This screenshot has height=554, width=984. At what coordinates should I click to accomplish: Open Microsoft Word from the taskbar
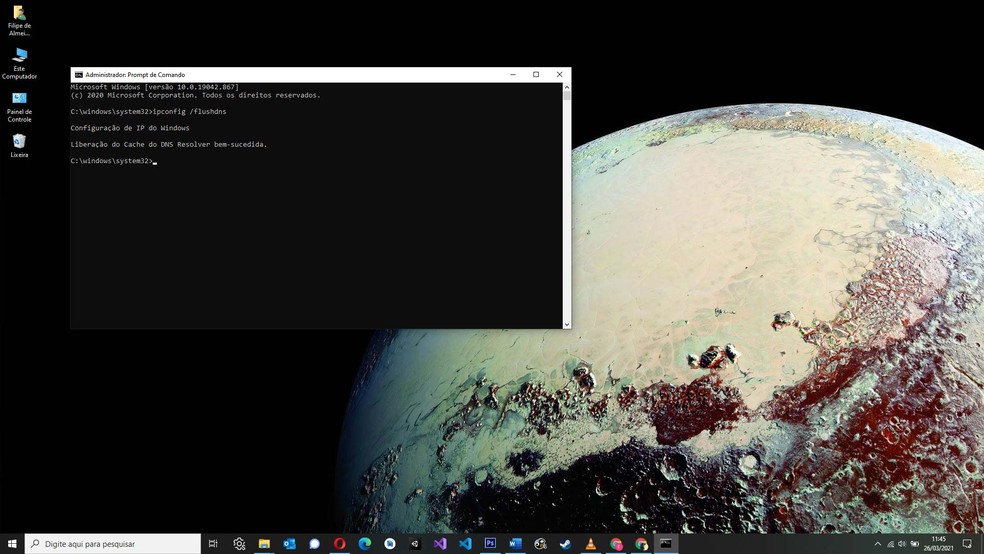point(515,543)
